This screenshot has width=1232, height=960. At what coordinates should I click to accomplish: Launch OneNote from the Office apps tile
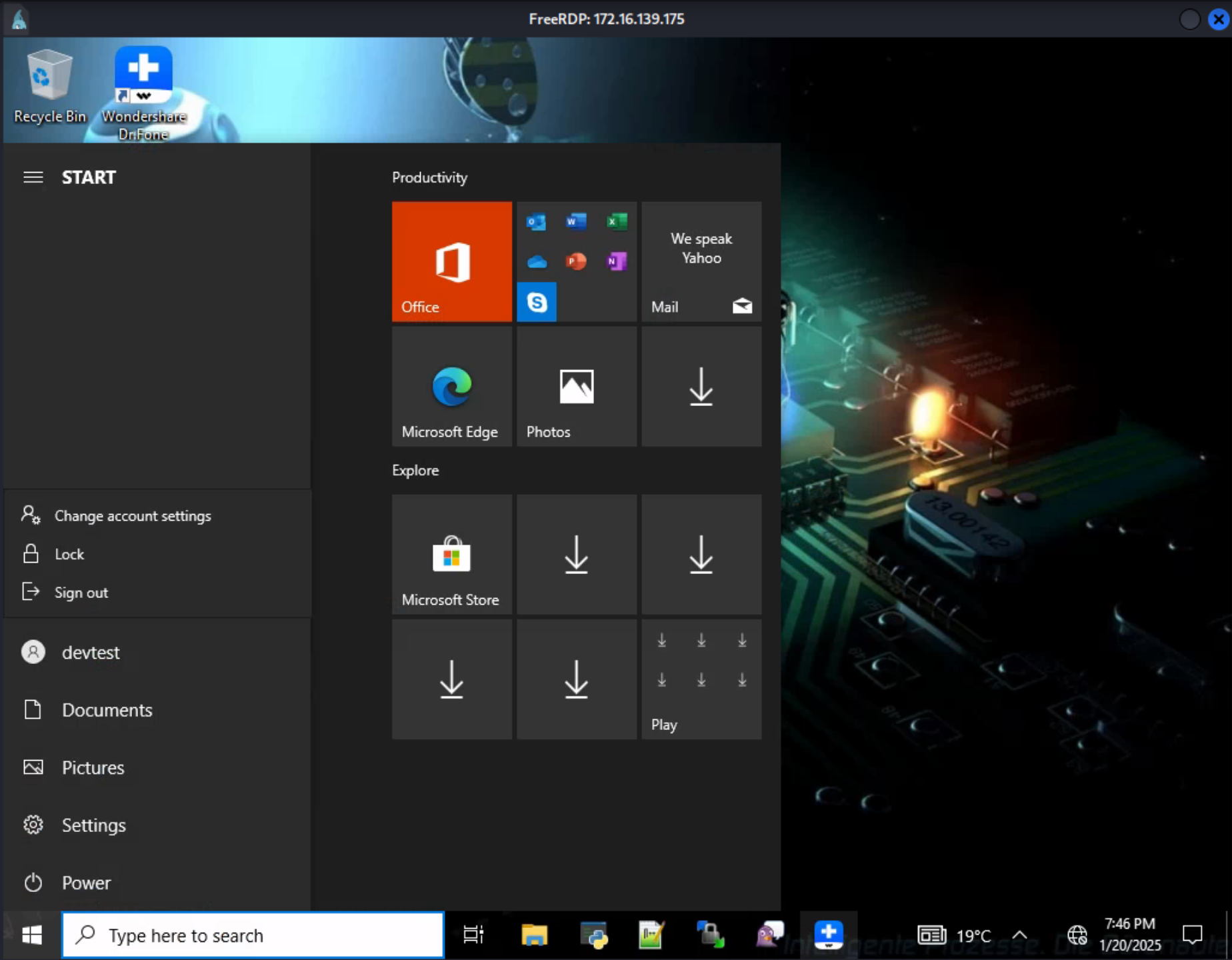pos(617,261)
